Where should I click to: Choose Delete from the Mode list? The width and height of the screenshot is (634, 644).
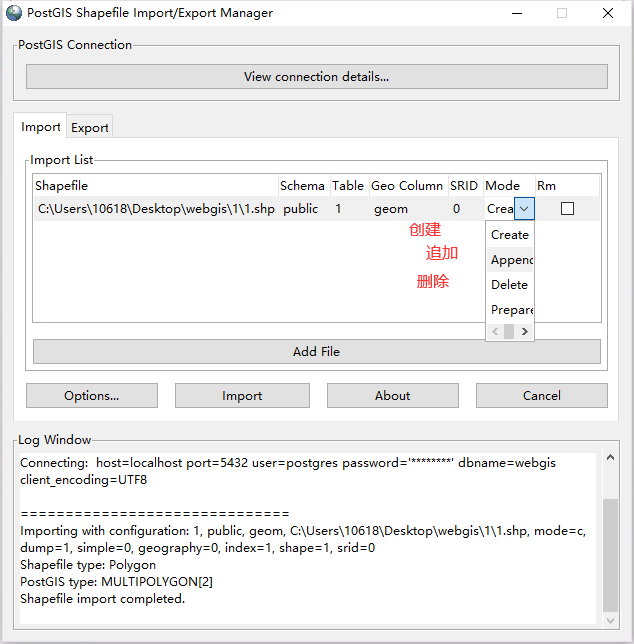click(510, 285)
